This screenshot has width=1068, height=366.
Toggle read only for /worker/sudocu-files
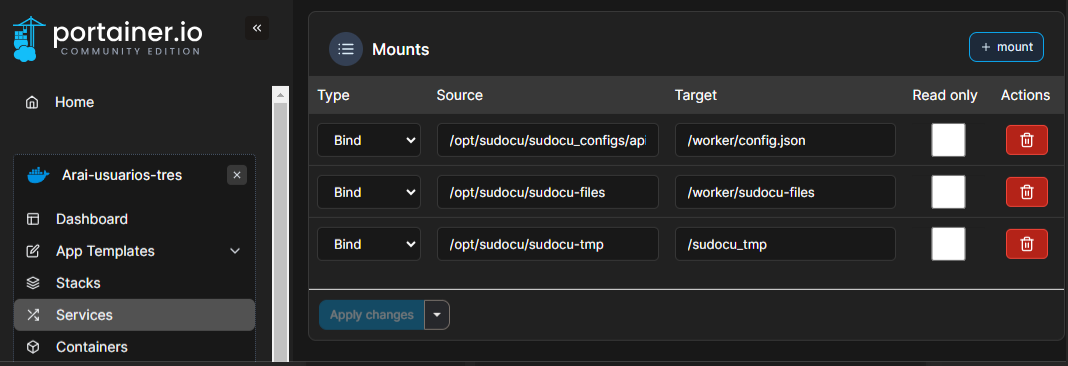point(948,192)
